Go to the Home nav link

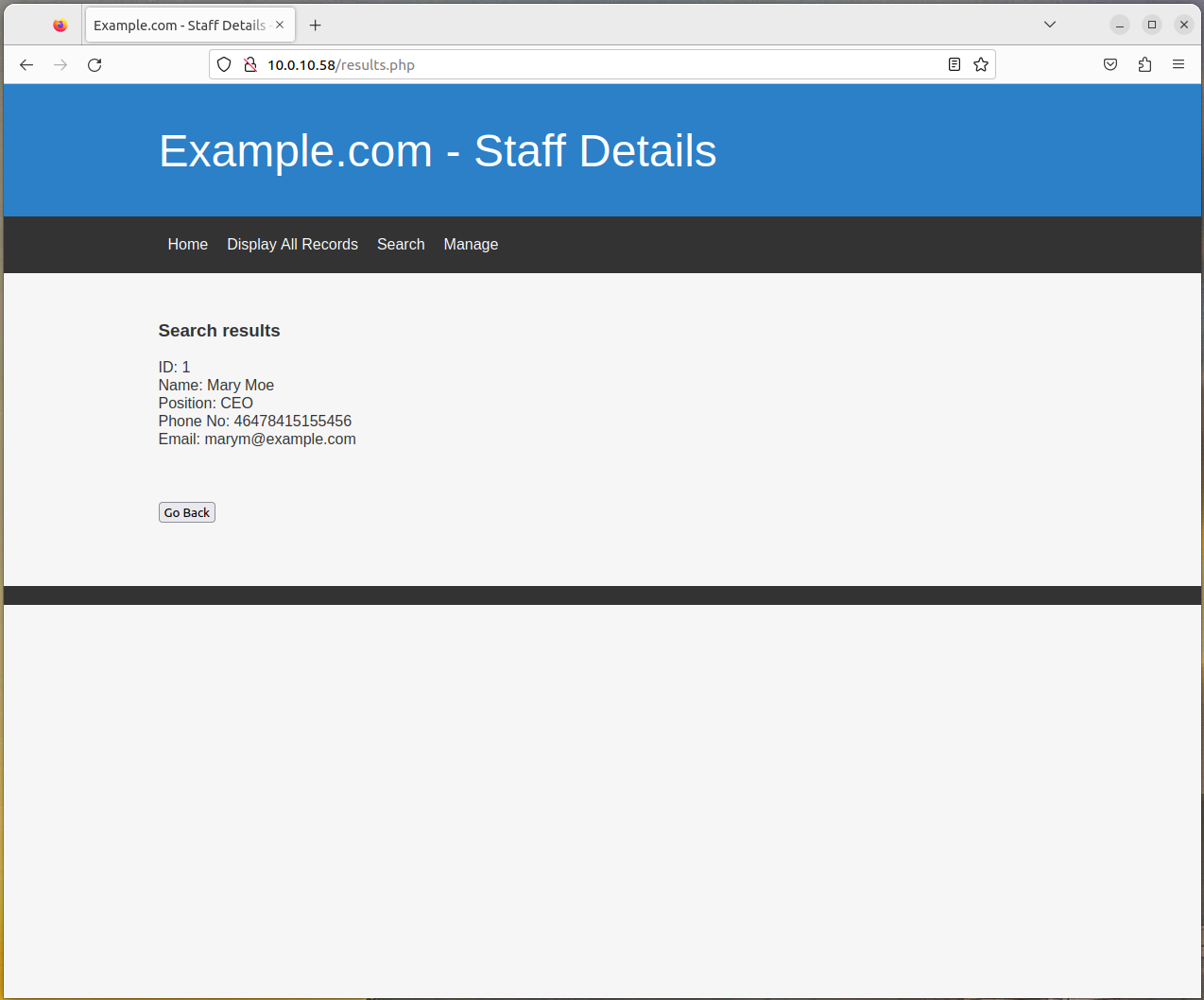[x=187, y=245]
